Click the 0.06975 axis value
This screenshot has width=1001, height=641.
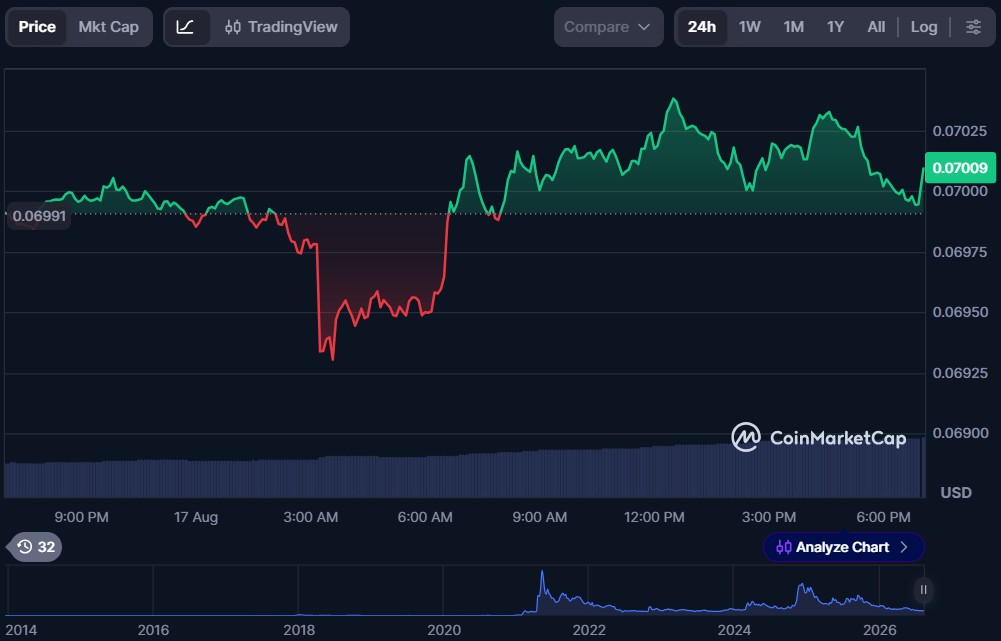pyautogui.click(x=960, y=252)
